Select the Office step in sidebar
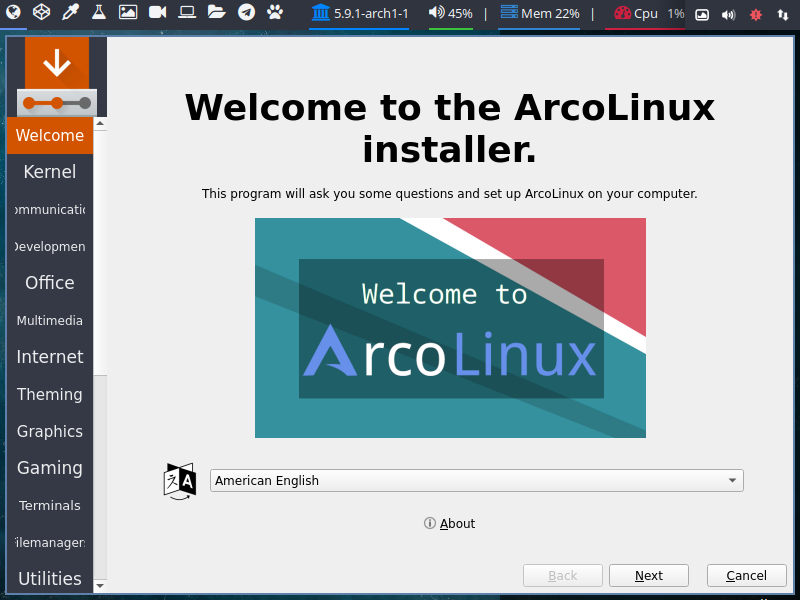Image resolution: width=800 pixels, height=600 pixels. (x=50, y=283)
